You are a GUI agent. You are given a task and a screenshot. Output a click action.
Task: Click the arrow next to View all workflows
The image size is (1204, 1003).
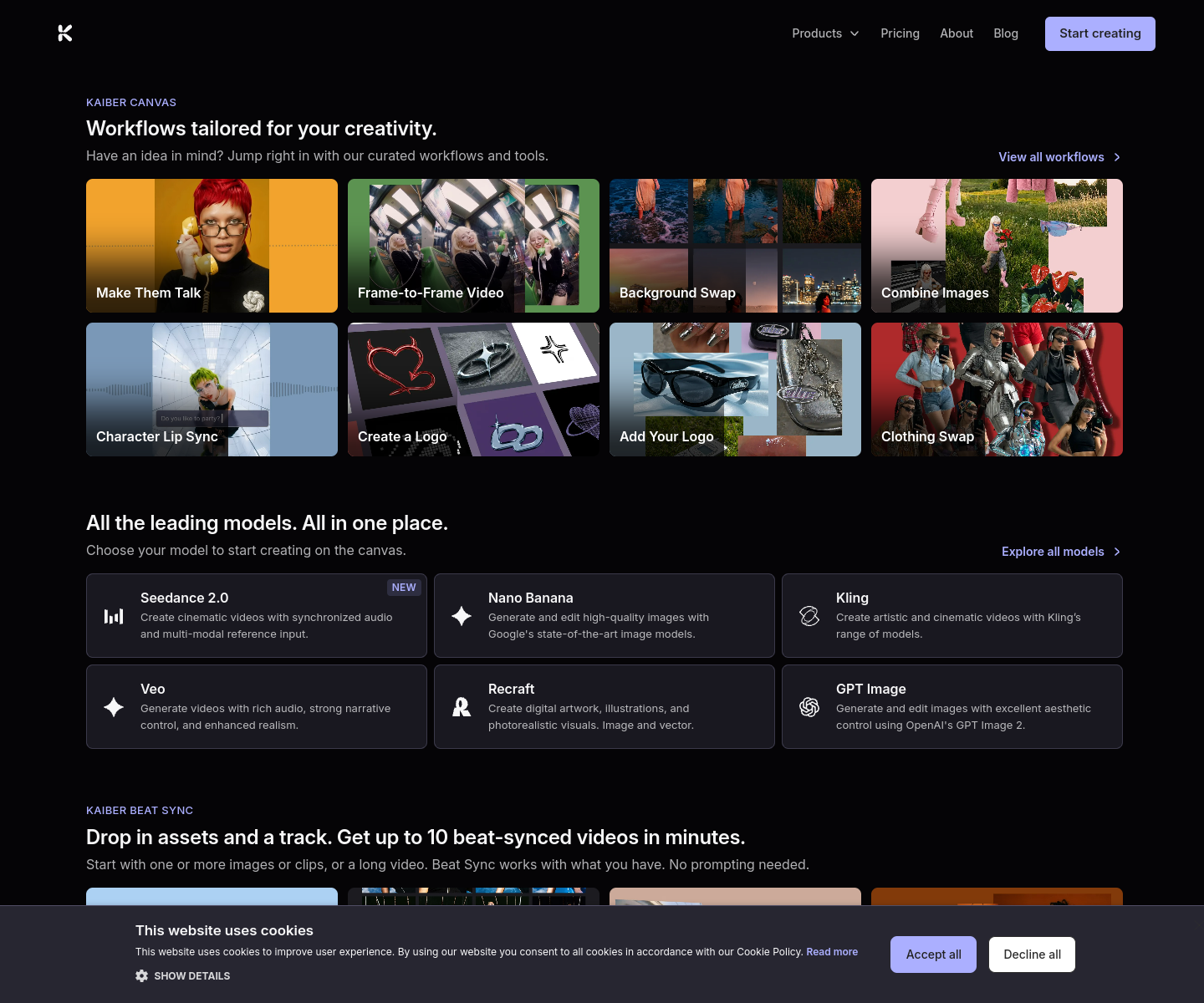[x=1117, y=157]
